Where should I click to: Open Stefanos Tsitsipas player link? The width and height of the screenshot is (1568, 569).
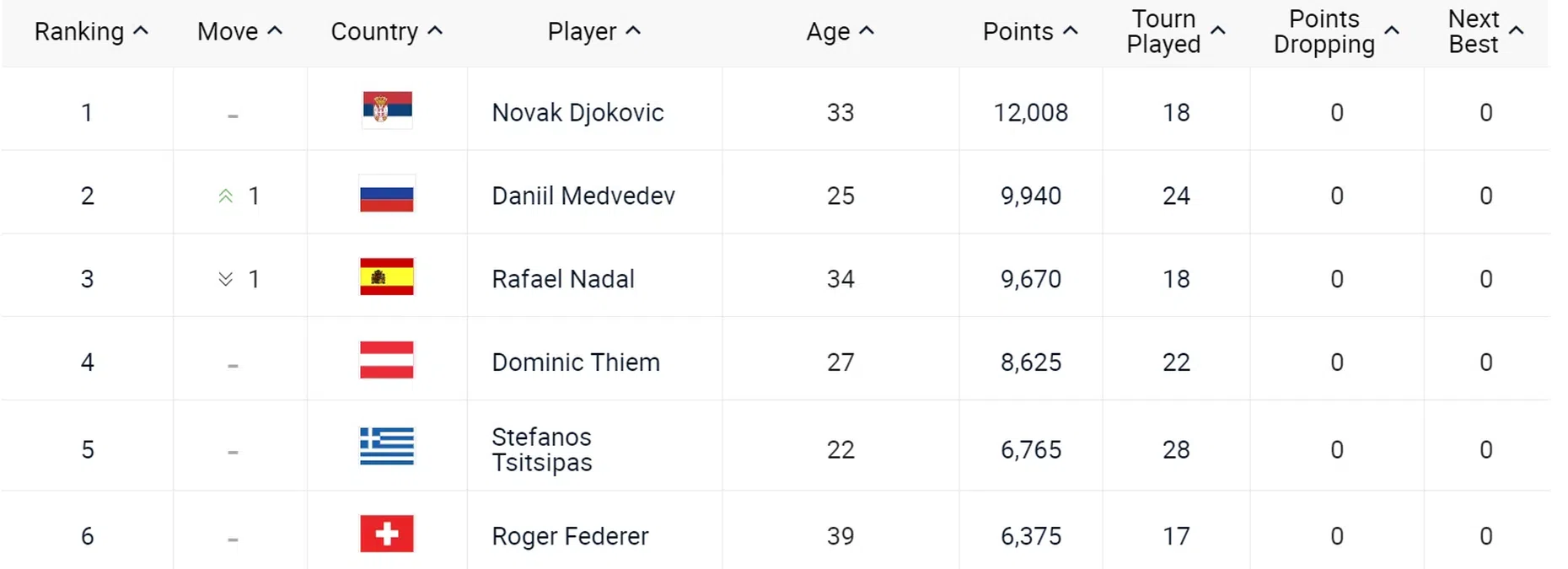pyautogui.click(x=542, y=449)
